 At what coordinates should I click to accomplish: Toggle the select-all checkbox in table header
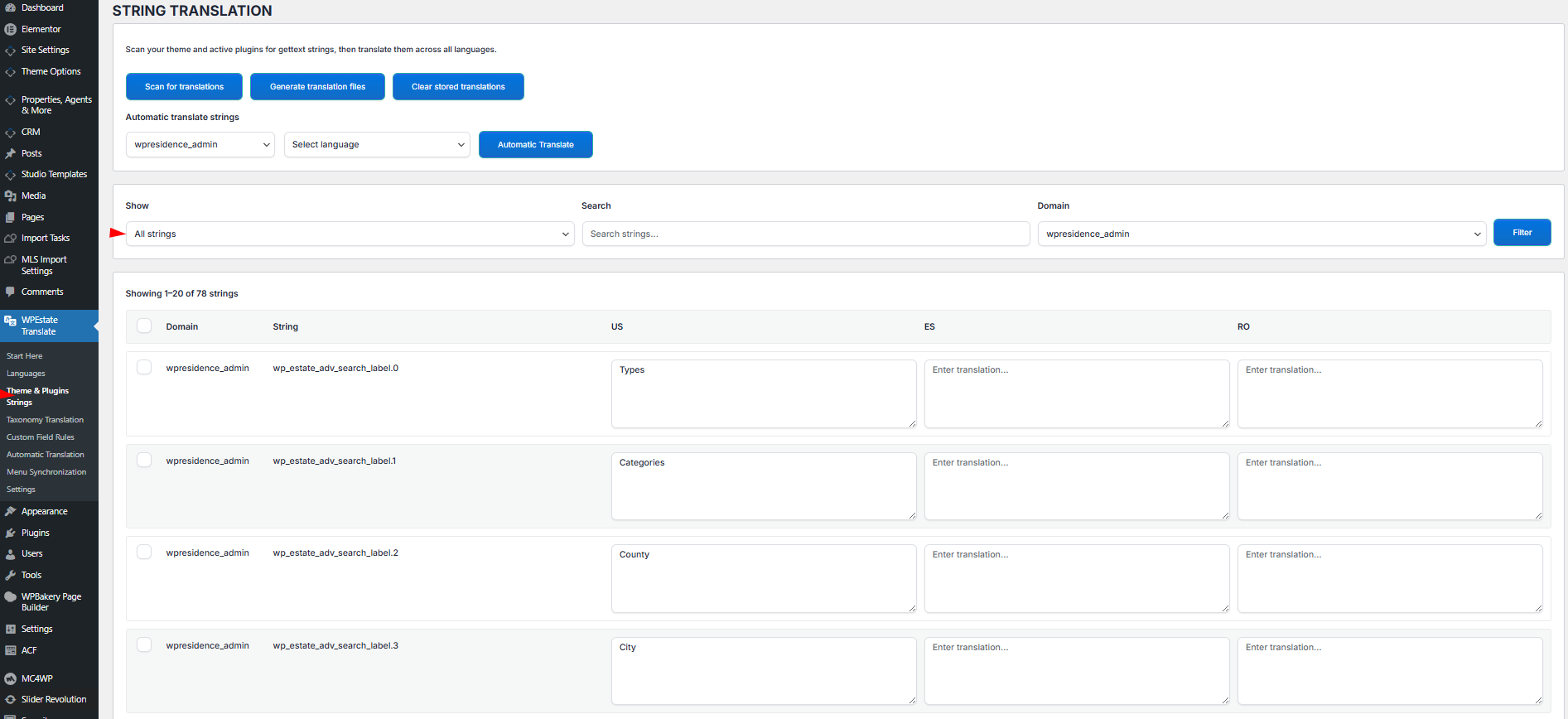(x=144, y=326)
